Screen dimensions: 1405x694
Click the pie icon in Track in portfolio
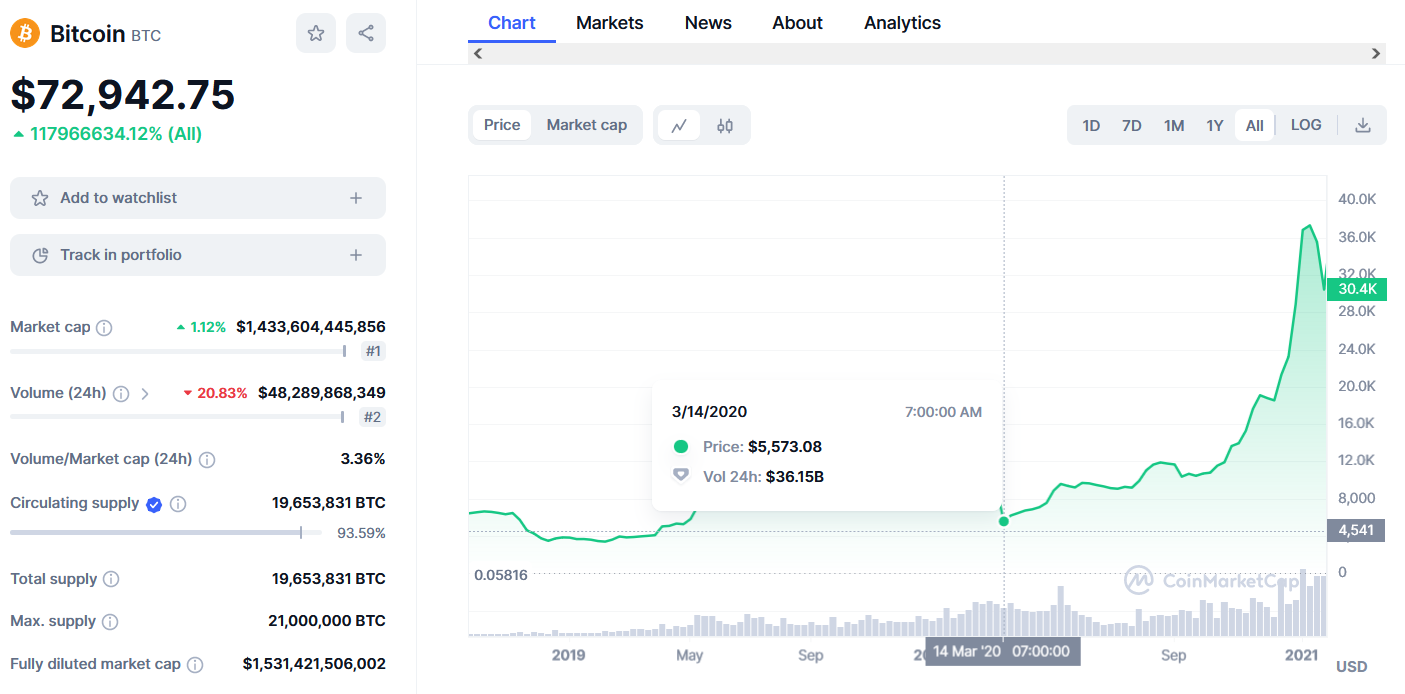[40, 255]
